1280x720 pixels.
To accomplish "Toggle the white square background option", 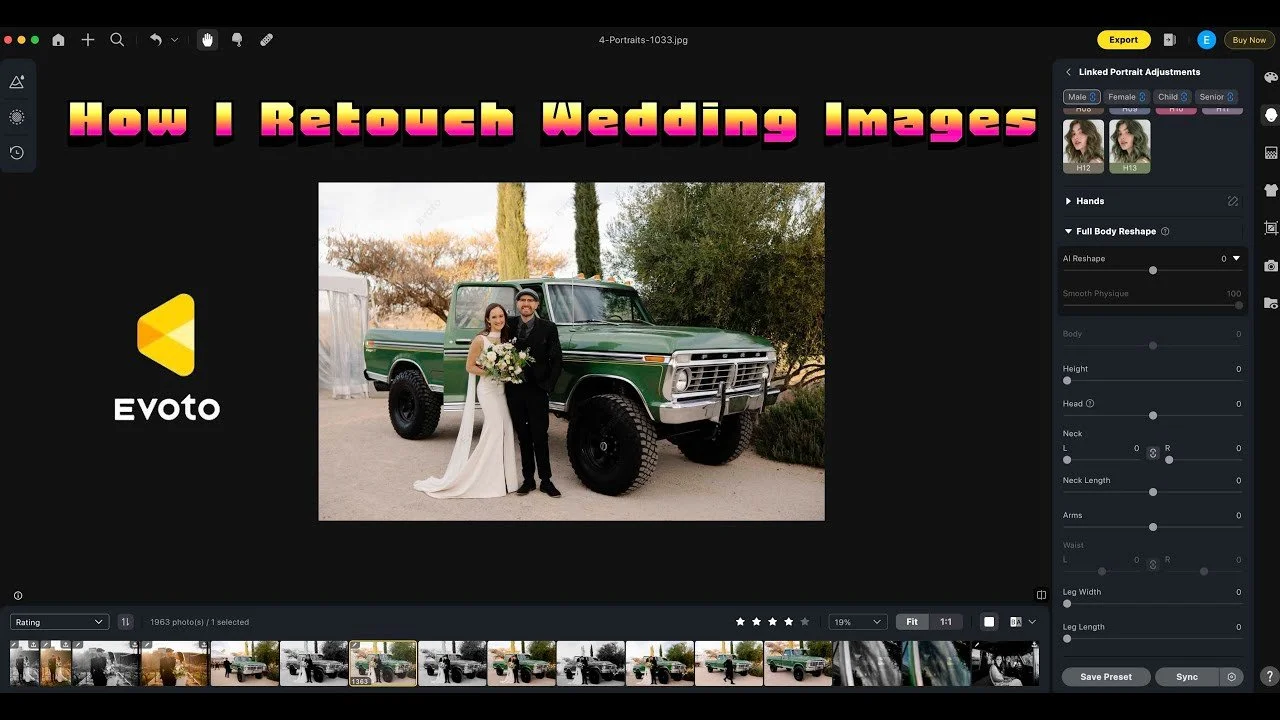I will (989, 622).
